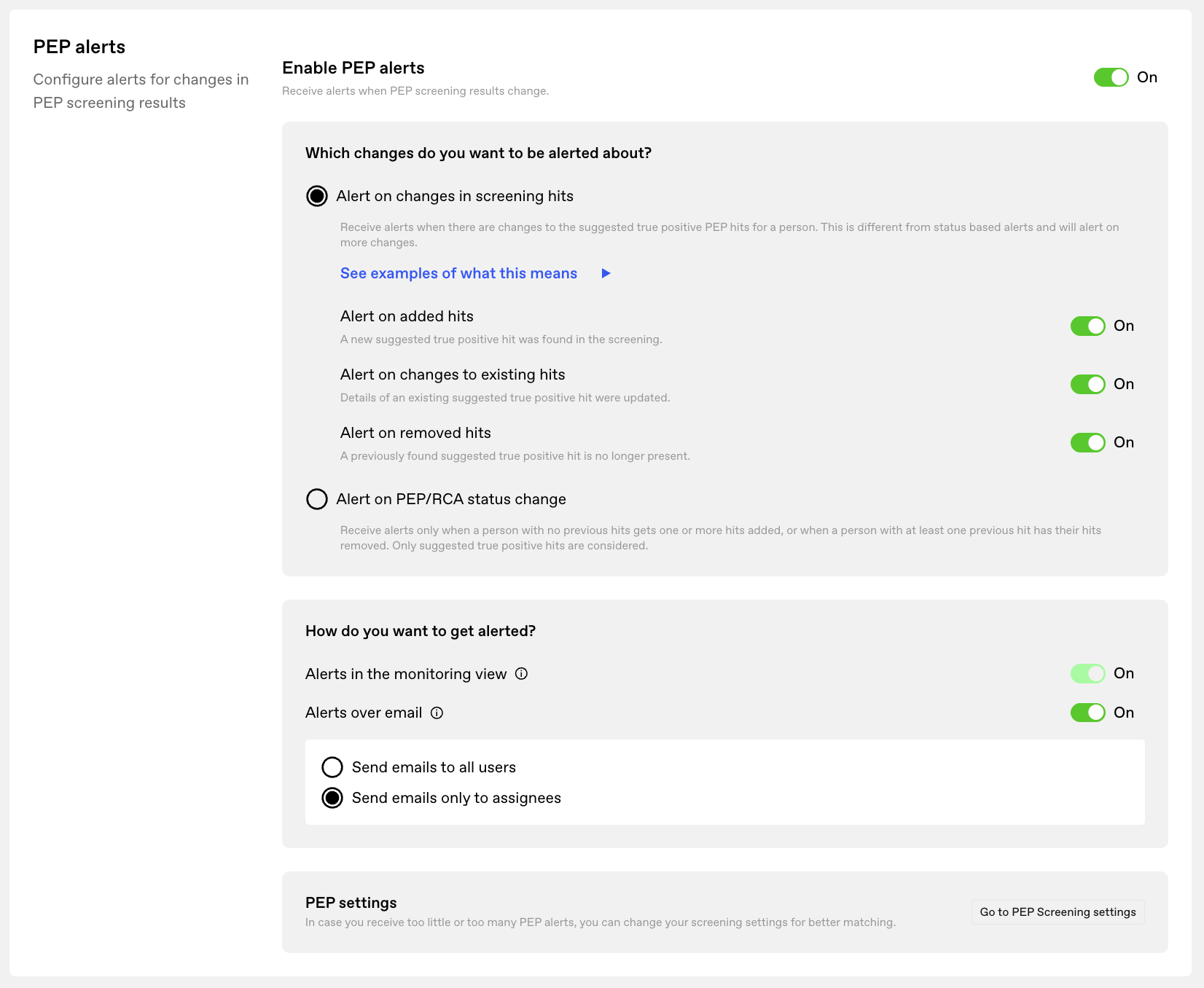This screenshot has width=1204, height=988.
Task: Click the 'Send emails to all users' label
Action: click(434, 767)
